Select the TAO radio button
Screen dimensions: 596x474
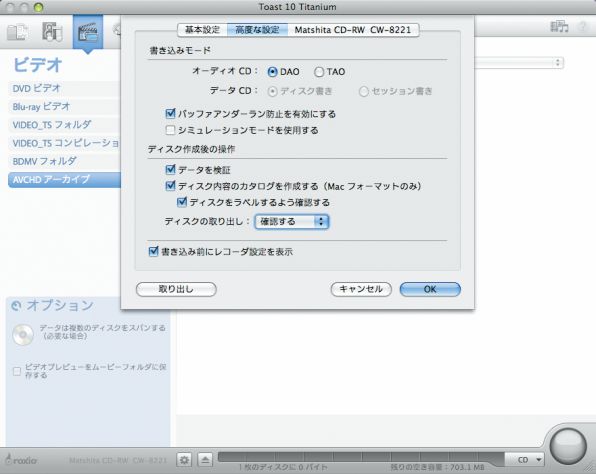319,72
